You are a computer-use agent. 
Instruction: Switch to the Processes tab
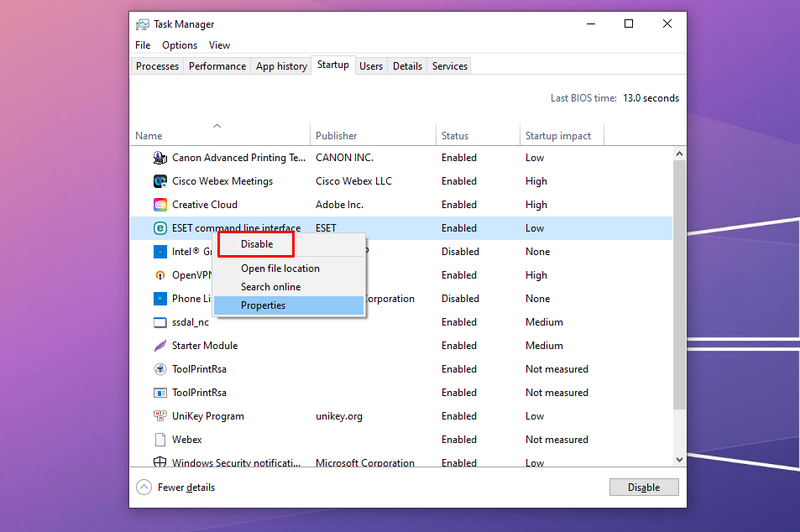(157, 66)
